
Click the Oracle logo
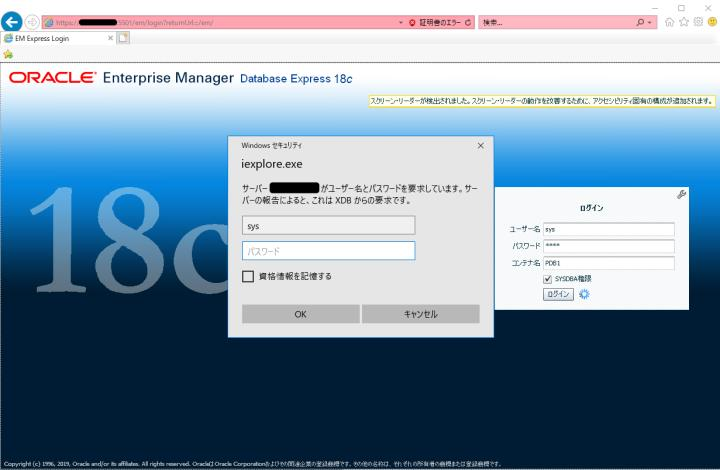52,78
